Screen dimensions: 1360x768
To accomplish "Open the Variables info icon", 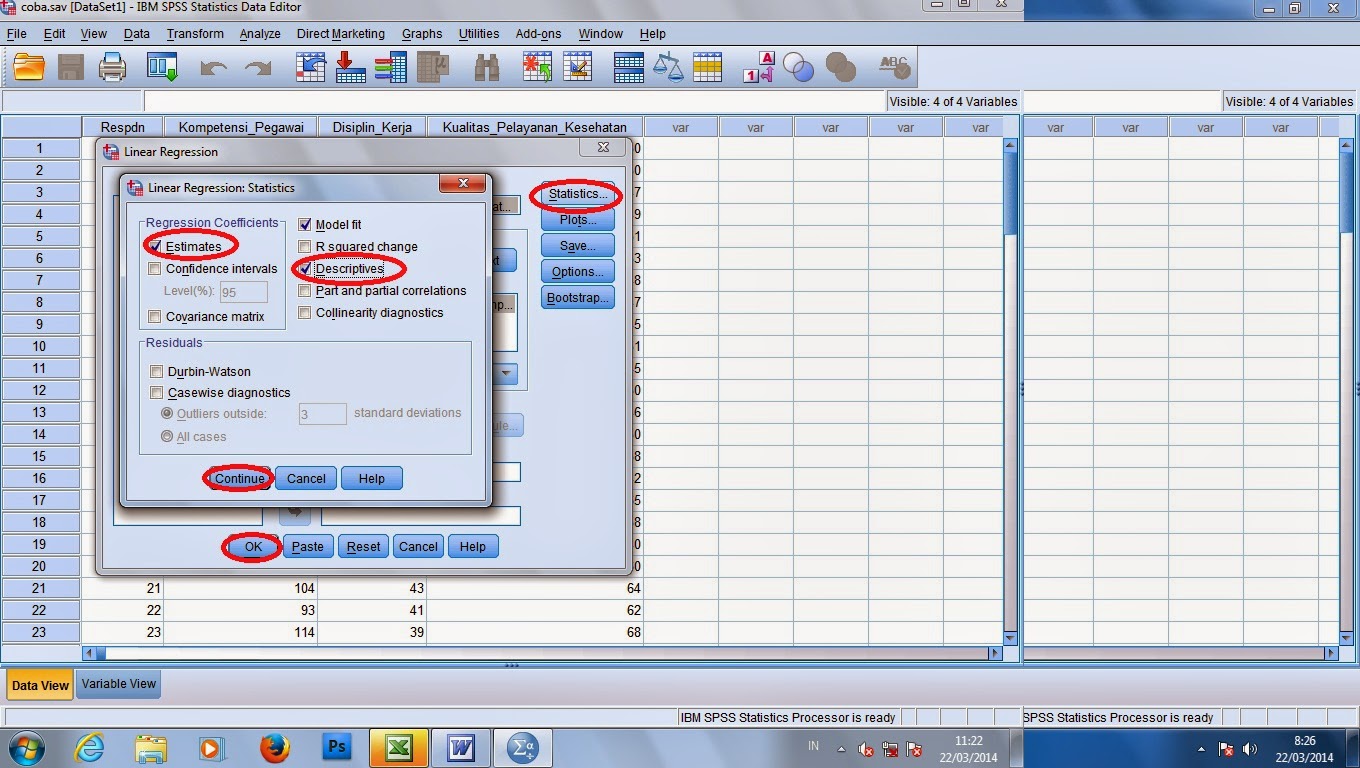I will 390,68.
